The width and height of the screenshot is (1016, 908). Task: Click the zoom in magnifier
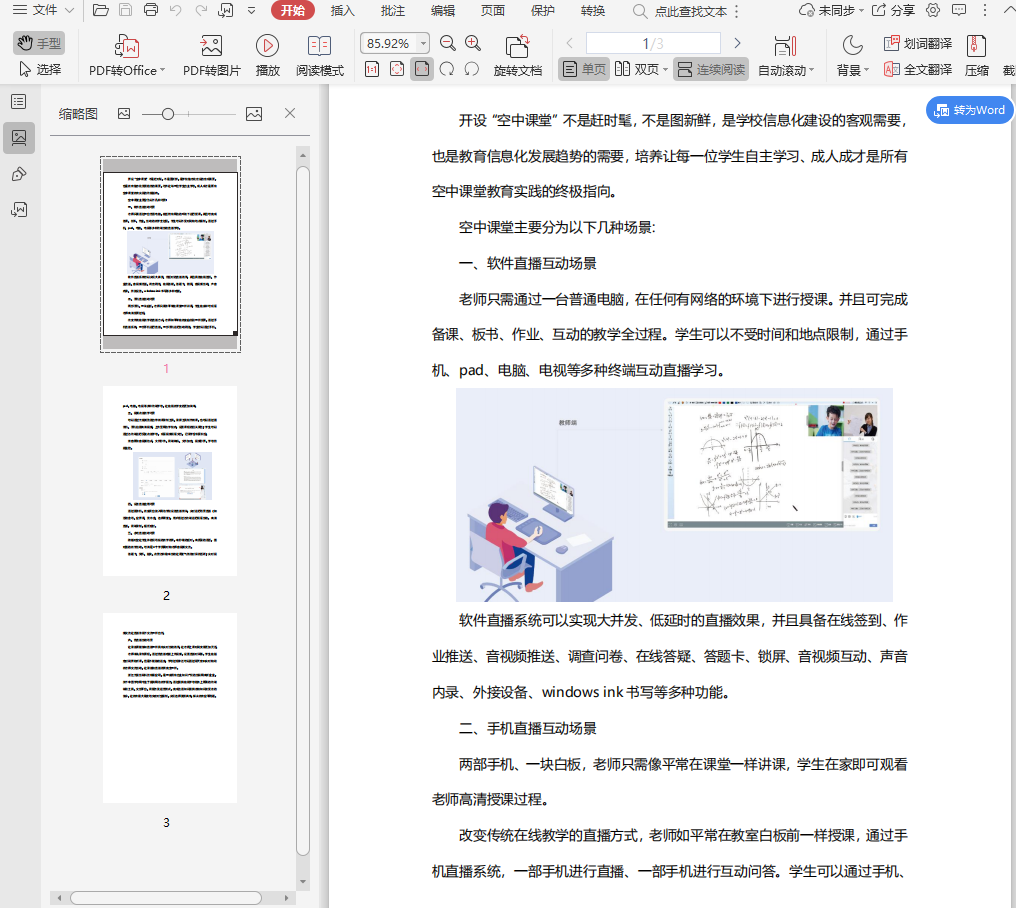tap(474, 43)
